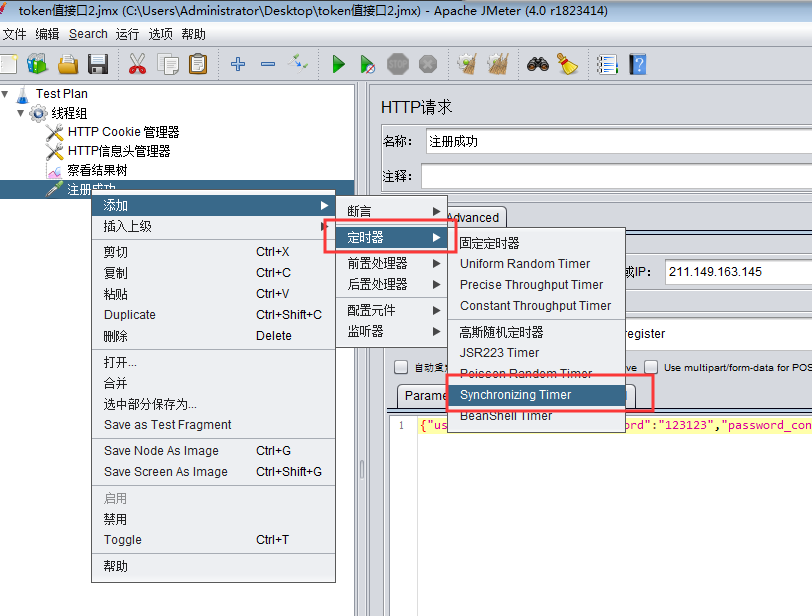
Task: Click 复制 in context menu
Action: click(x=213, y=273)
